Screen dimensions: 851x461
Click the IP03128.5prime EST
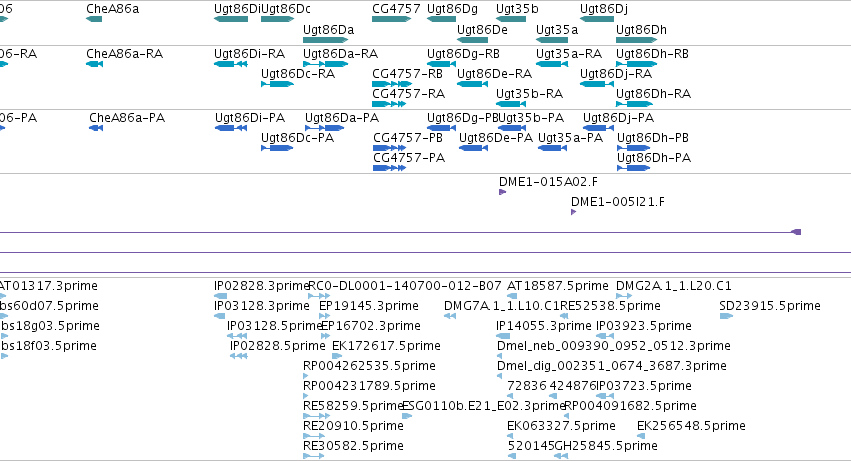(x=237, y=337)
